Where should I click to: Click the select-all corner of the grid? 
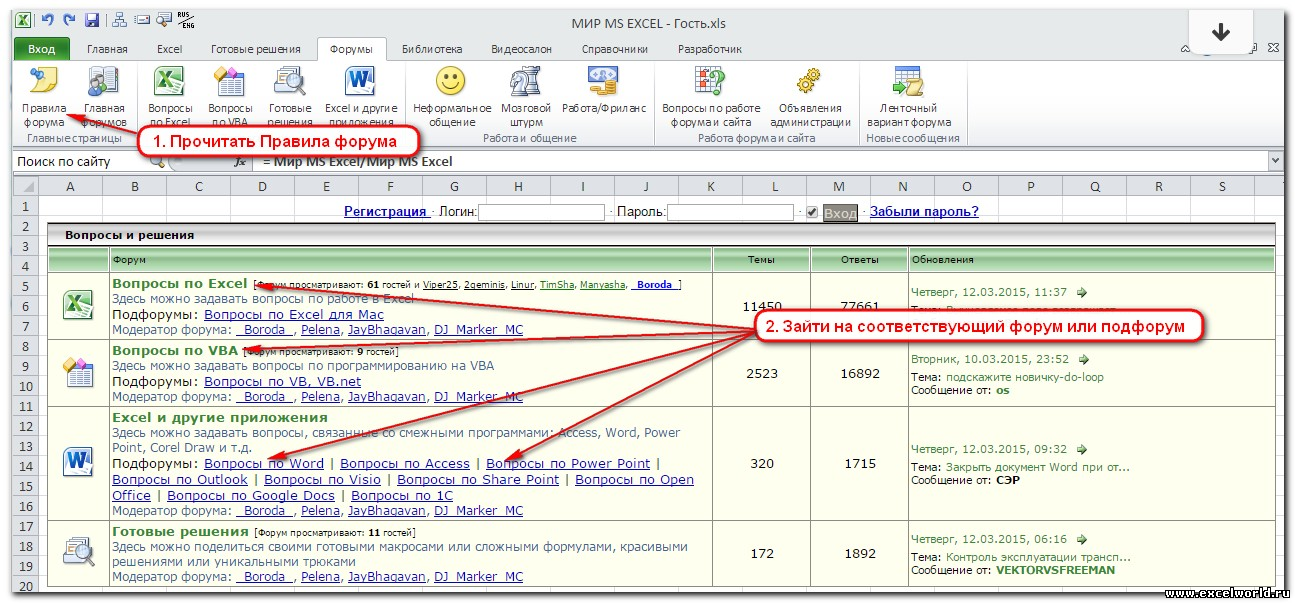tap(26, 186)
